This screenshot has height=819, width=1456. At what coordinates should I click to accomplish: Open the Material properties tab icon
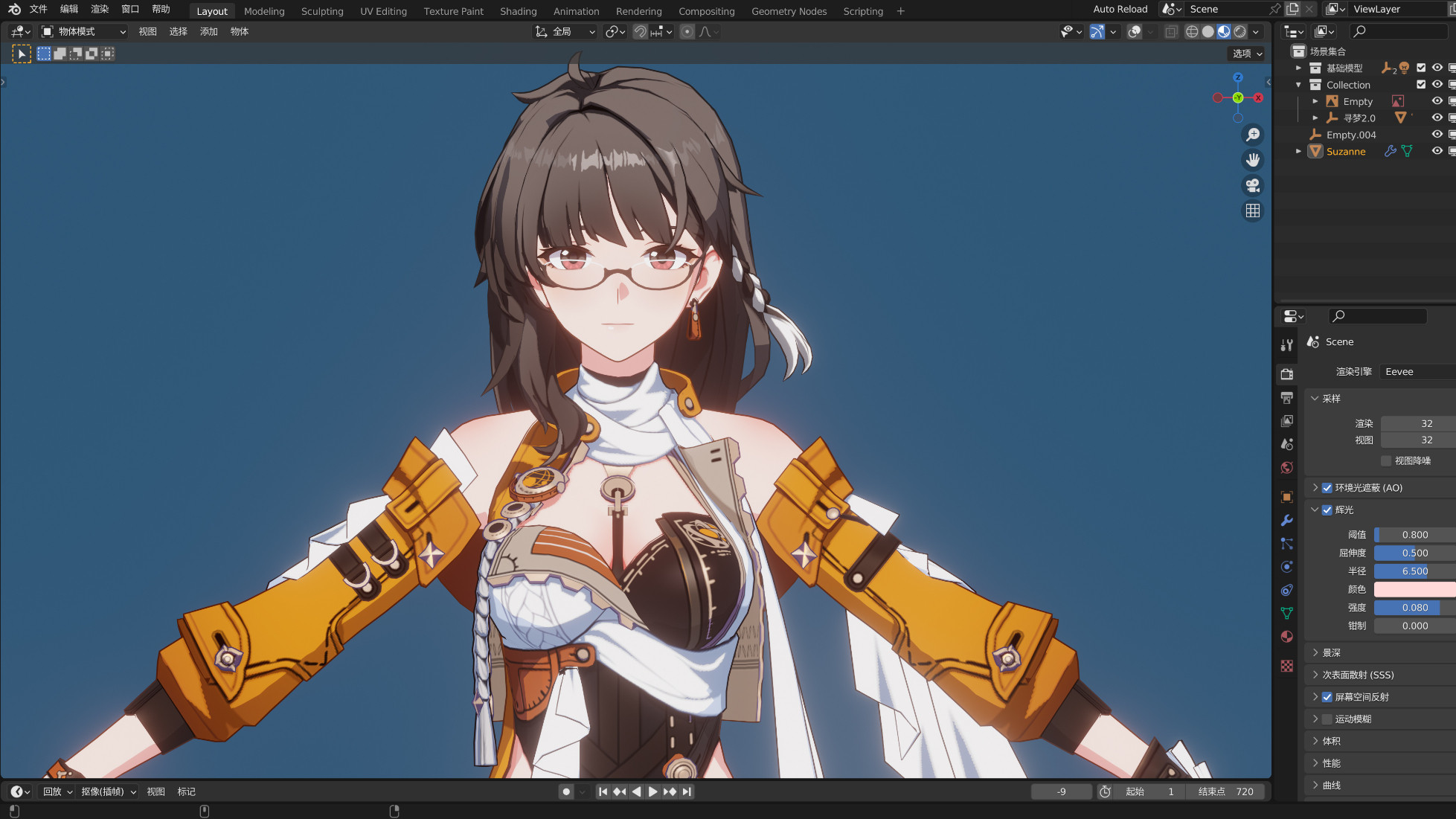point(1286,637)
